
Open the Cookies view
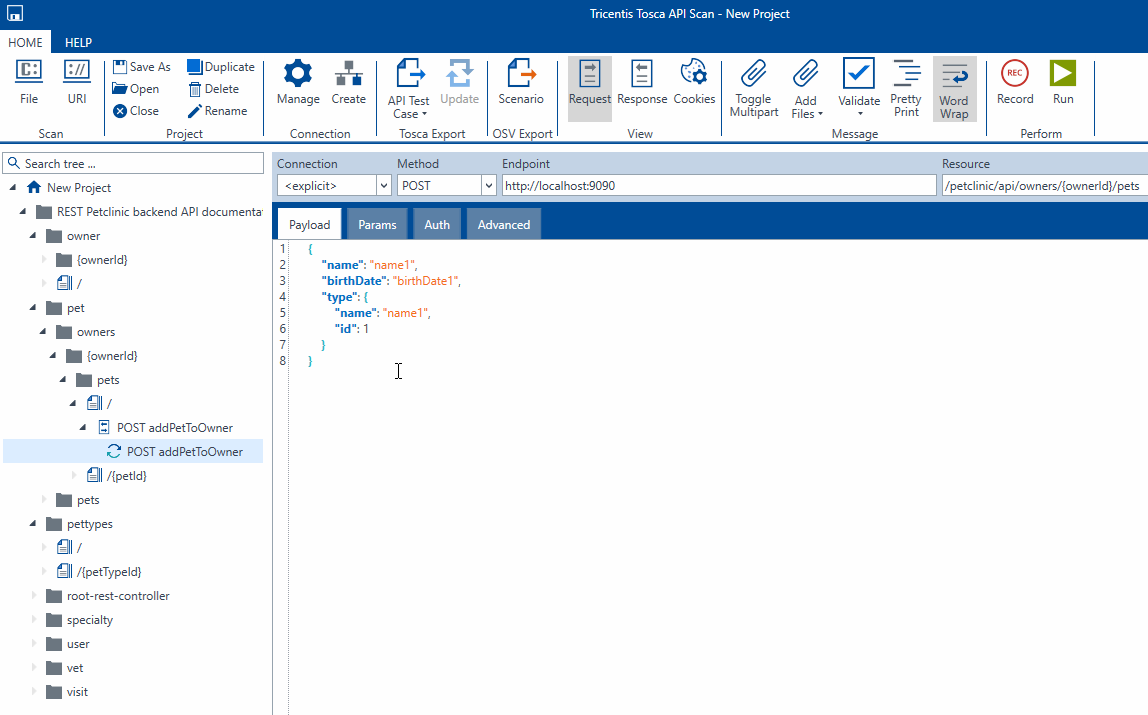click(x=694, y=82)
